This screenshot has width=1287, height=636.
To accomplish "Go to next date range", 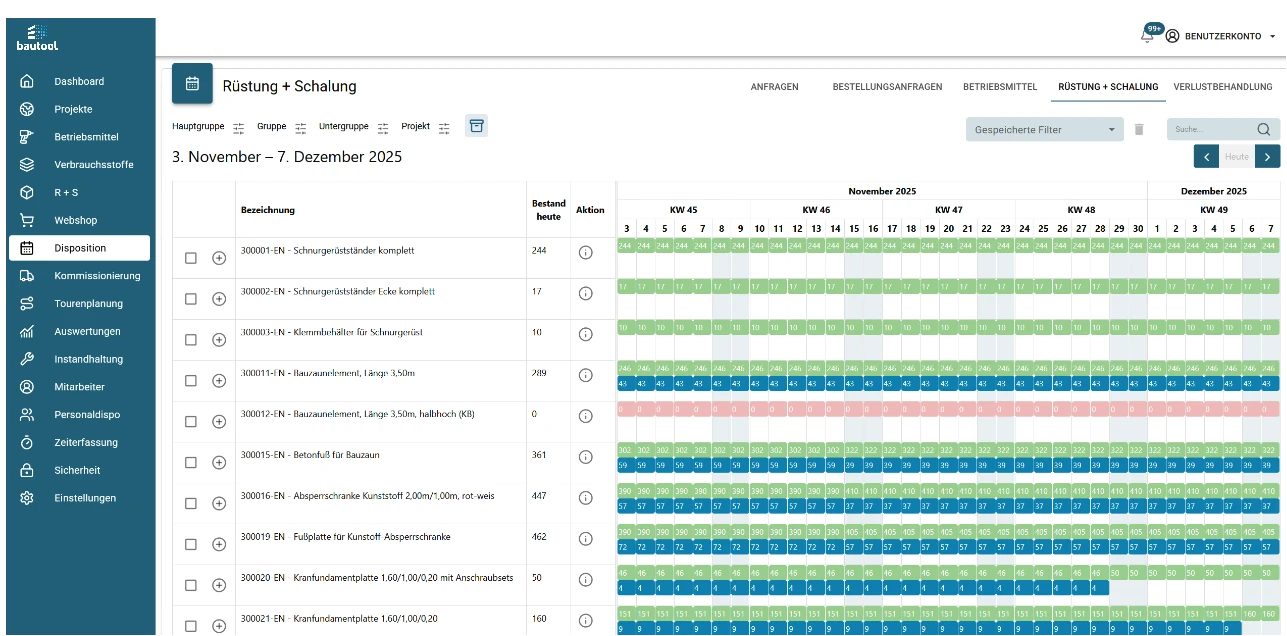I will tap(1267, 156).
